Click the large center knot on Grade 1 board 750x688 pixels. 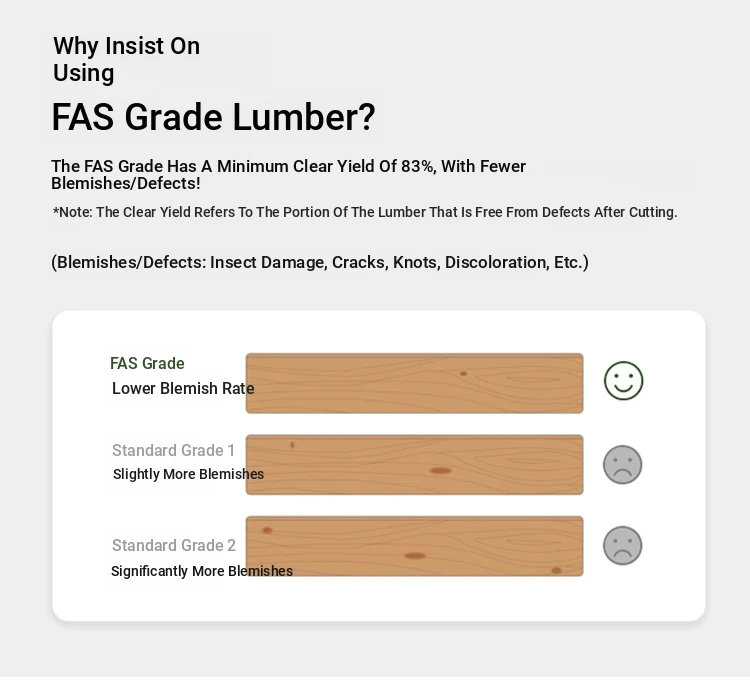click(441, 471)
